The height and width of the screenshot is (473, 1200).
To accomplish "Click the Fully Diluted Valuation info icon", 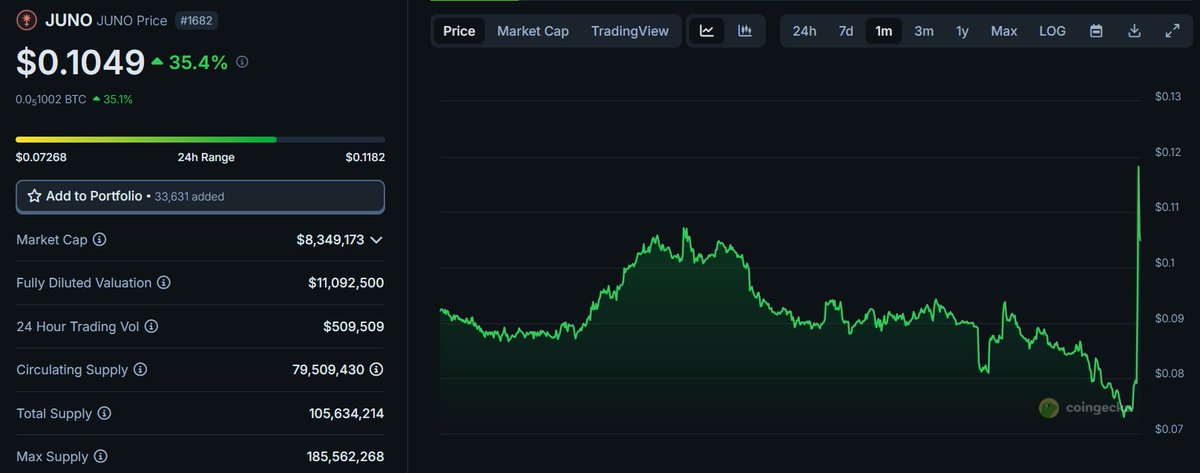I will 164,283.
